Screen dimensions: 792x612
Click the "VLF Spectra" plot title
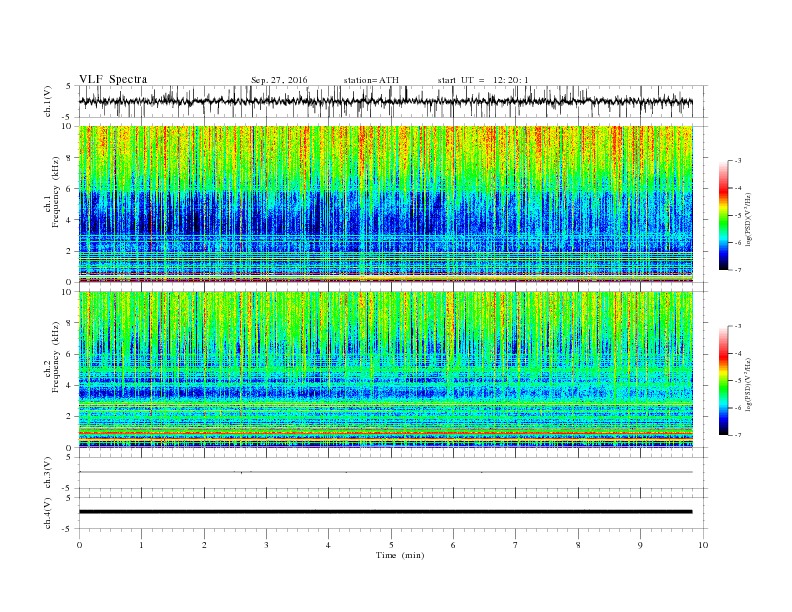[x=113, y=79]
